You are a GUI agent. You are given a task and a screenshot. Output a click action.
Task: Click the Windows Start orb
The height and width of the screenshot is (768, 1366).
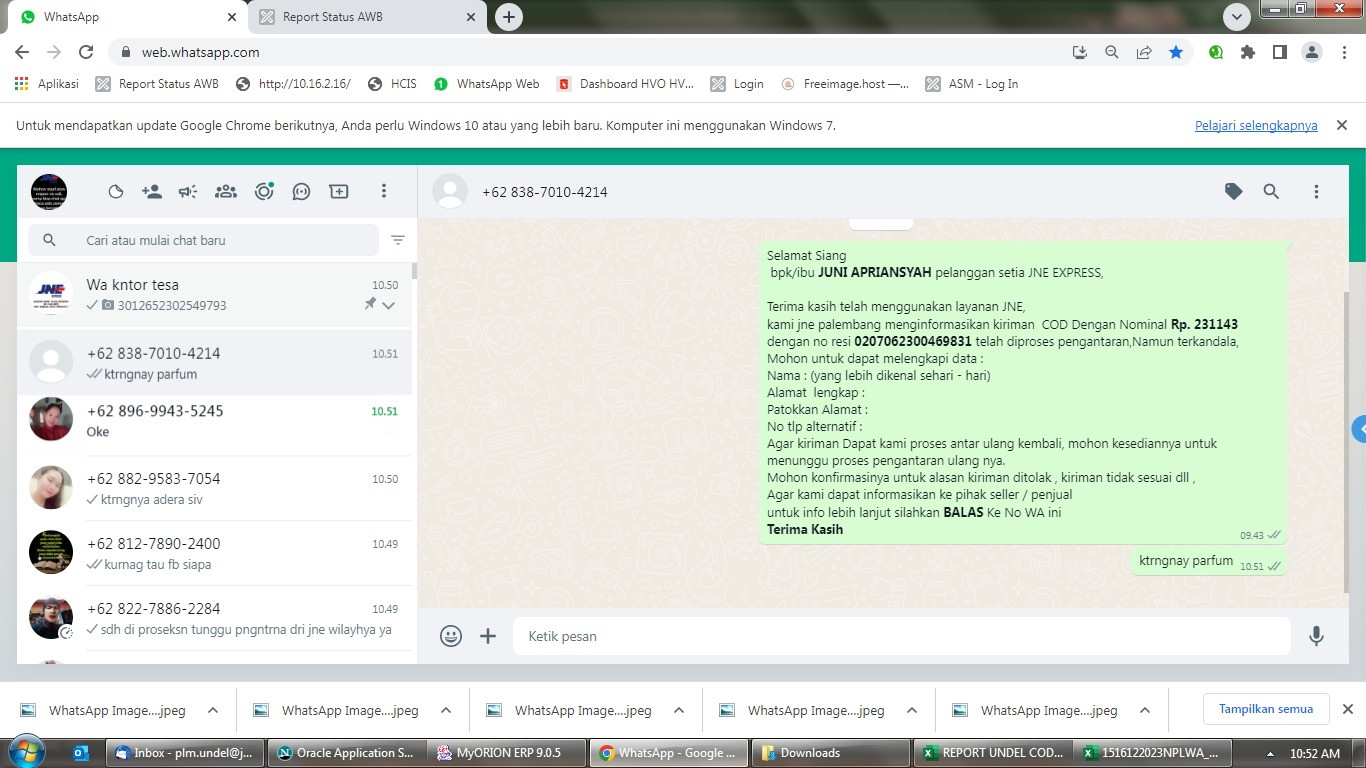[x=25, y=752]
